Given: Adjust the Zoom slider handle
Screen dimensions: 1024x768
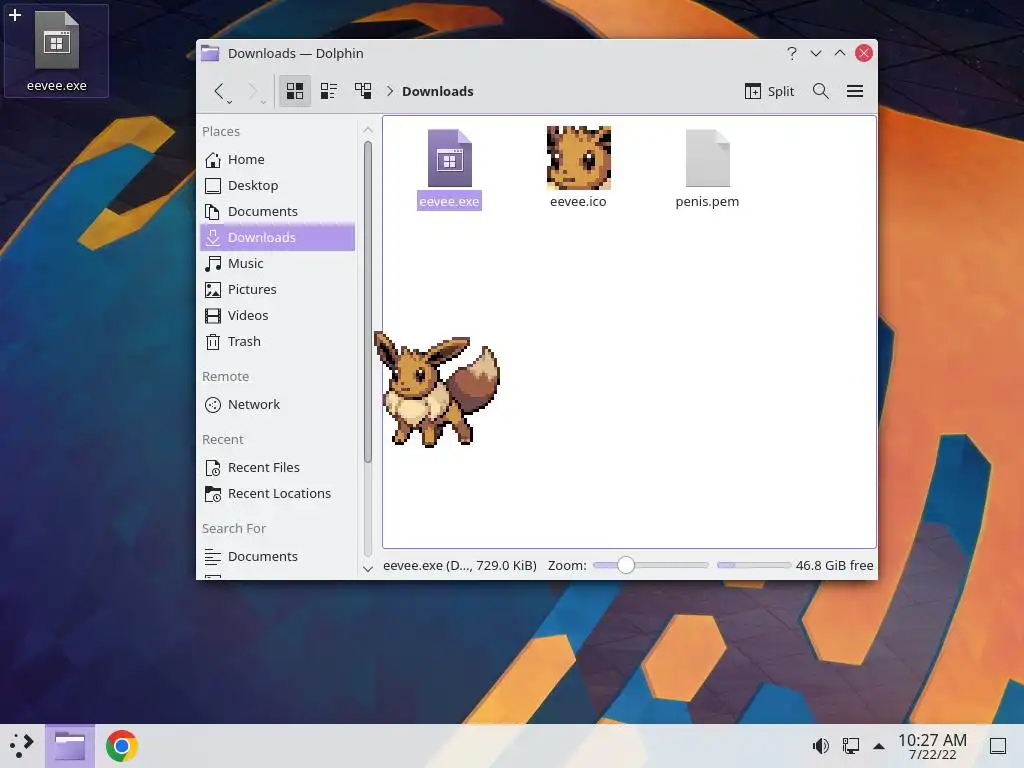Looking at the screenshot, I should click(x=626, y=565).
